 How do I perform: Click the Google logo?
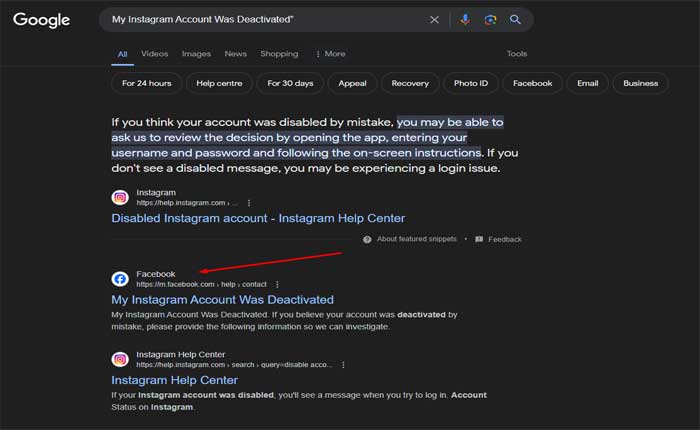[41, 20]
